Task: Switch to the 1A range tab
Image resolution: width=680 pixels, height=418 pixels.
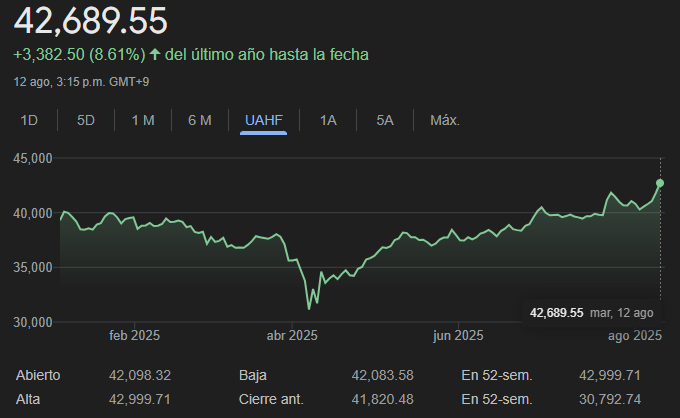Action: pyautogui.click(x=328, y=120)
